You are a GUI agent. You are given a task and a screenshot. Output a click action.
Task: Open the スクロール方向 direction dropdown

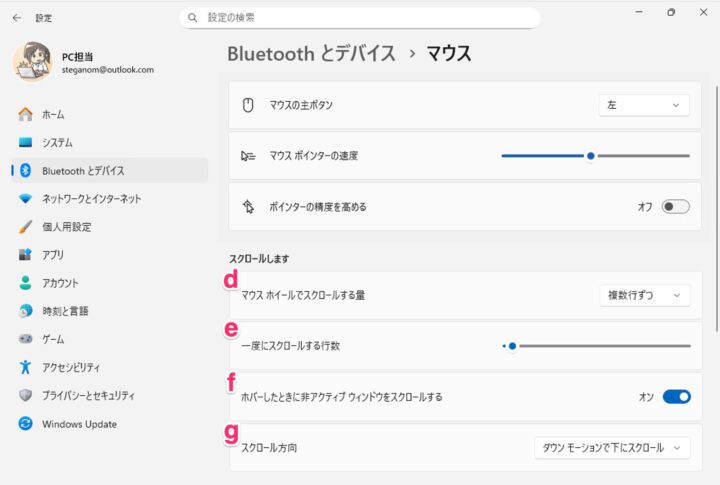611,448
